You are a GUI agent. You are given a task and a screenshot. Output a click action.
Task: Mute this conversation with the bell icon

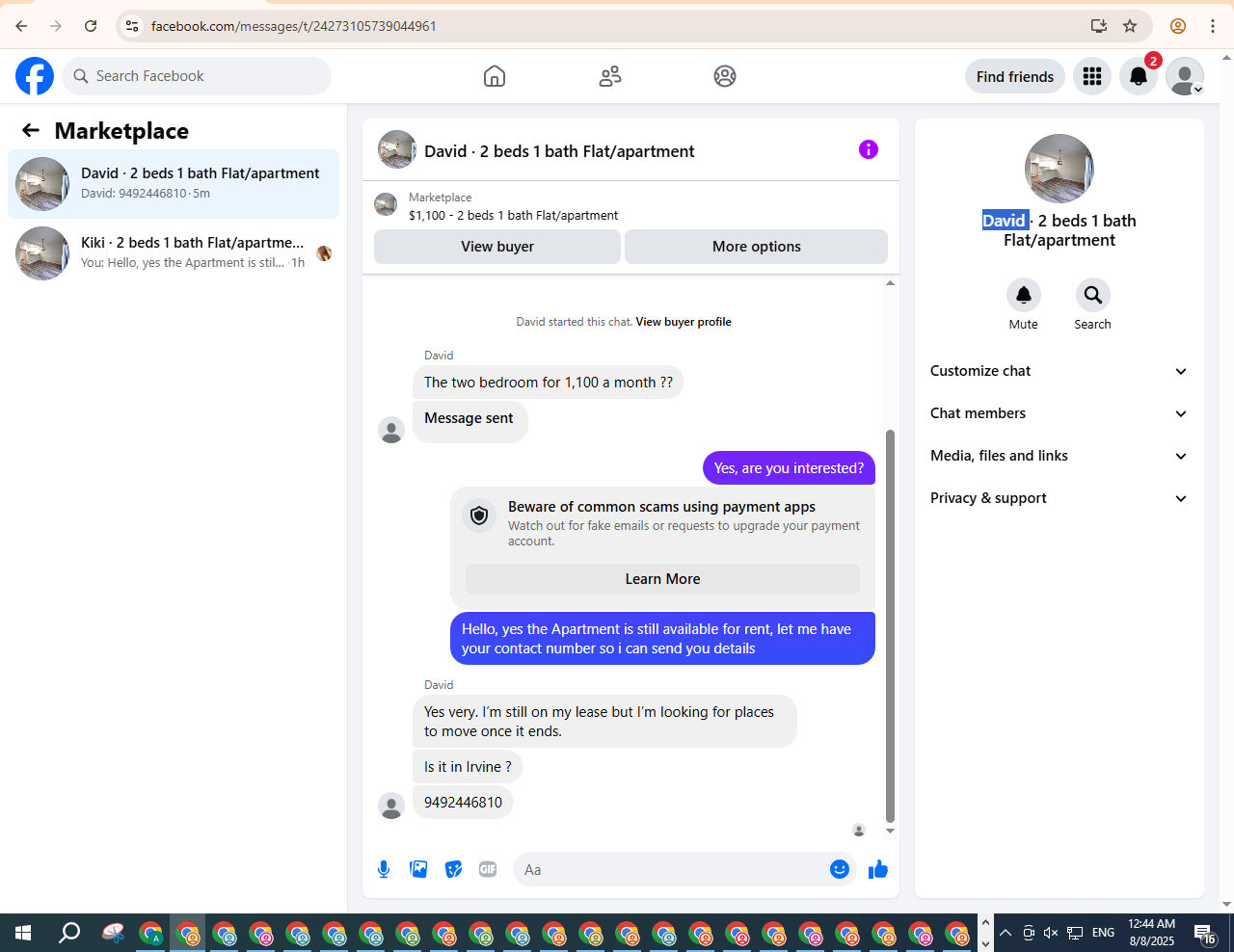1024,295
